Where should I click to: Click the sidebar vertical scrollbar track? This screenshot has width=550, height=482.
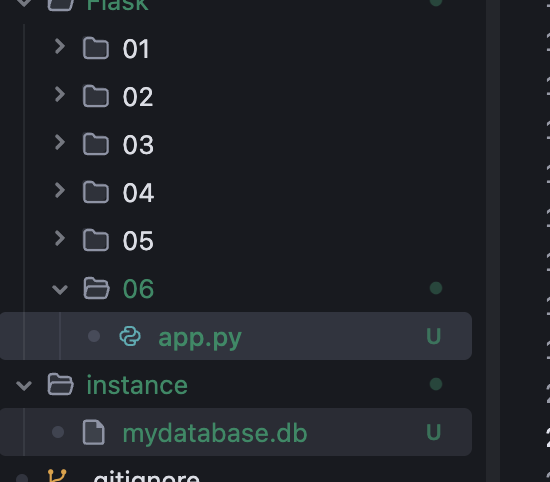pos(493,241)
